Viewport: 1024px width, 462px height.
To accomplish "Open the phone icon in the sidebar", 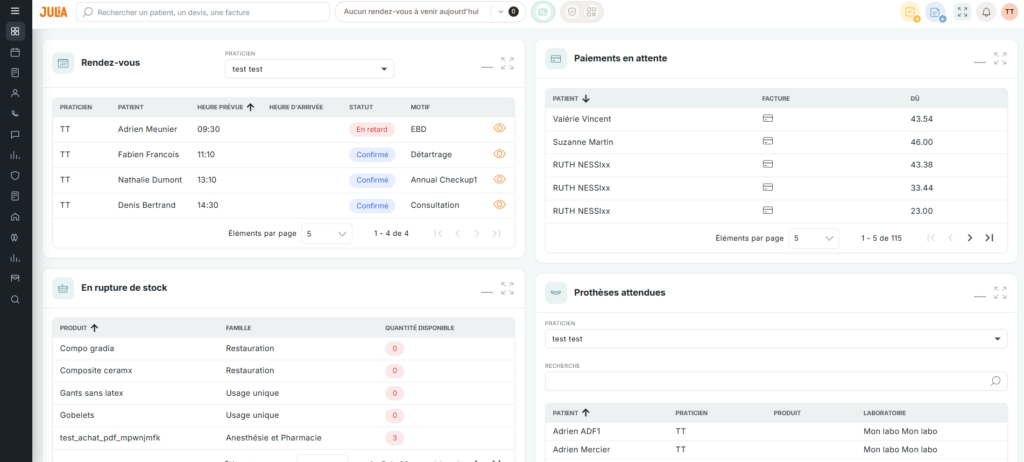I will 15,114.
